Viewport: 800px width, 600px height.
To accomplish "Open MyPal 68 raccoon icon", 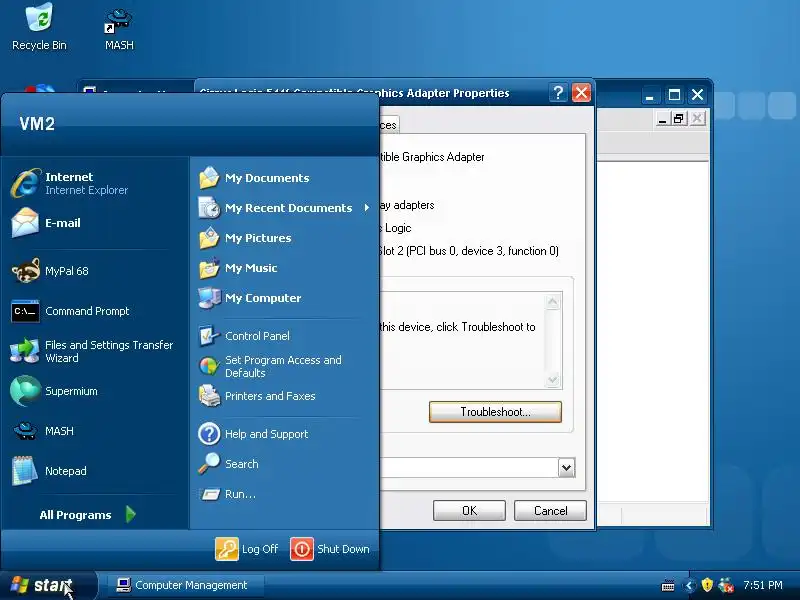I will point(25,270).
